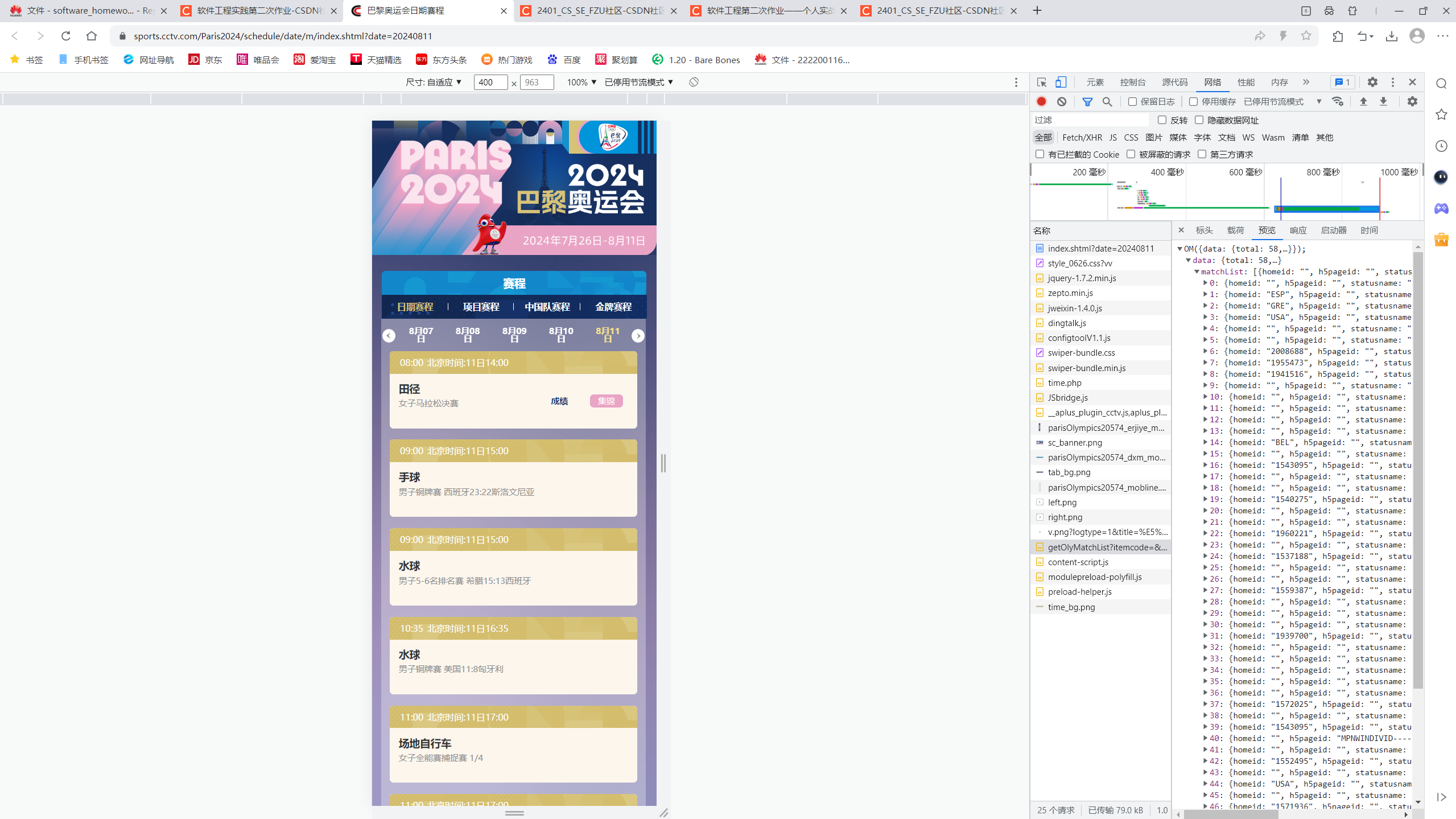Image resolution: width=1456 pixels, height=819 pixels.
Task: Select getOlyMatchList request row
Action: tap(1100, 547)
